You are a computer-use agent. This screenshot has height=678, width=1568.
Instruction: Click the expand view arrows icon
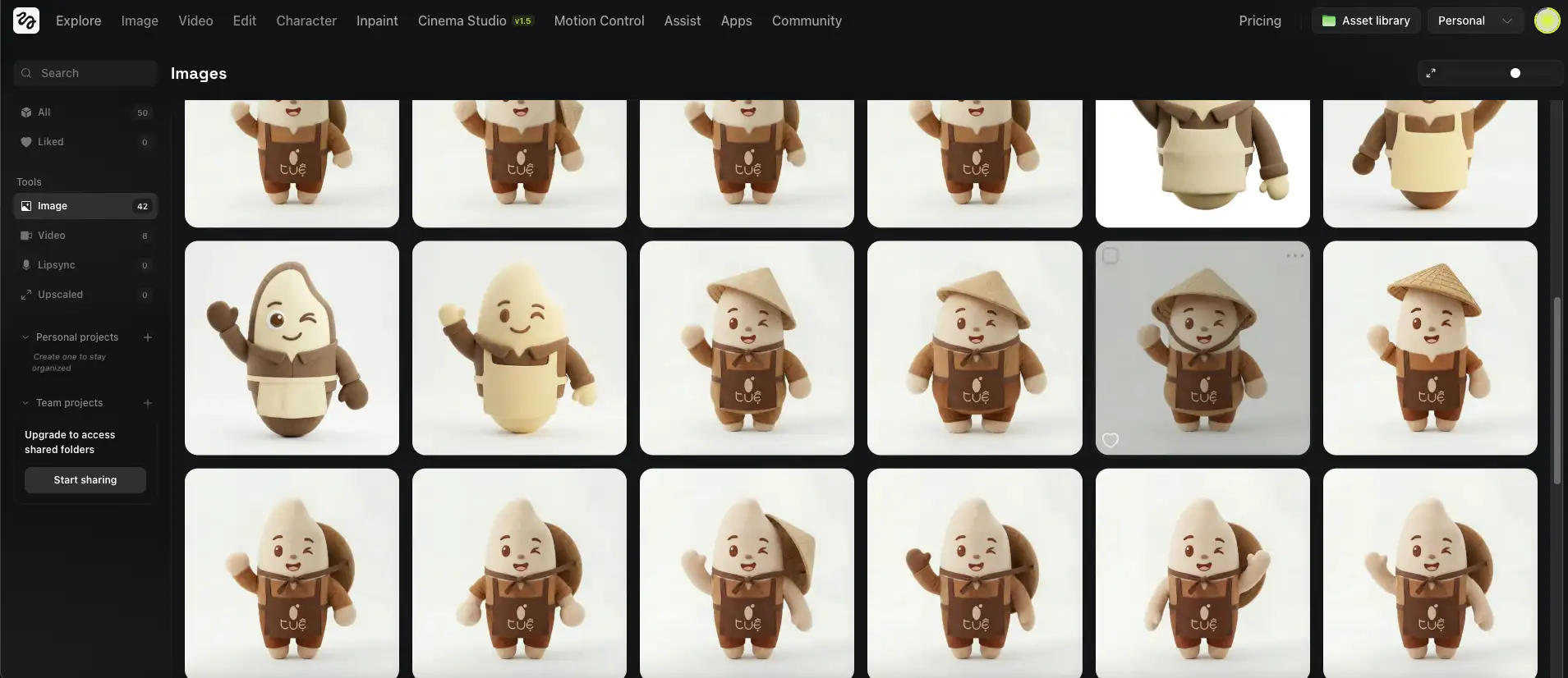click(1431, 73)
